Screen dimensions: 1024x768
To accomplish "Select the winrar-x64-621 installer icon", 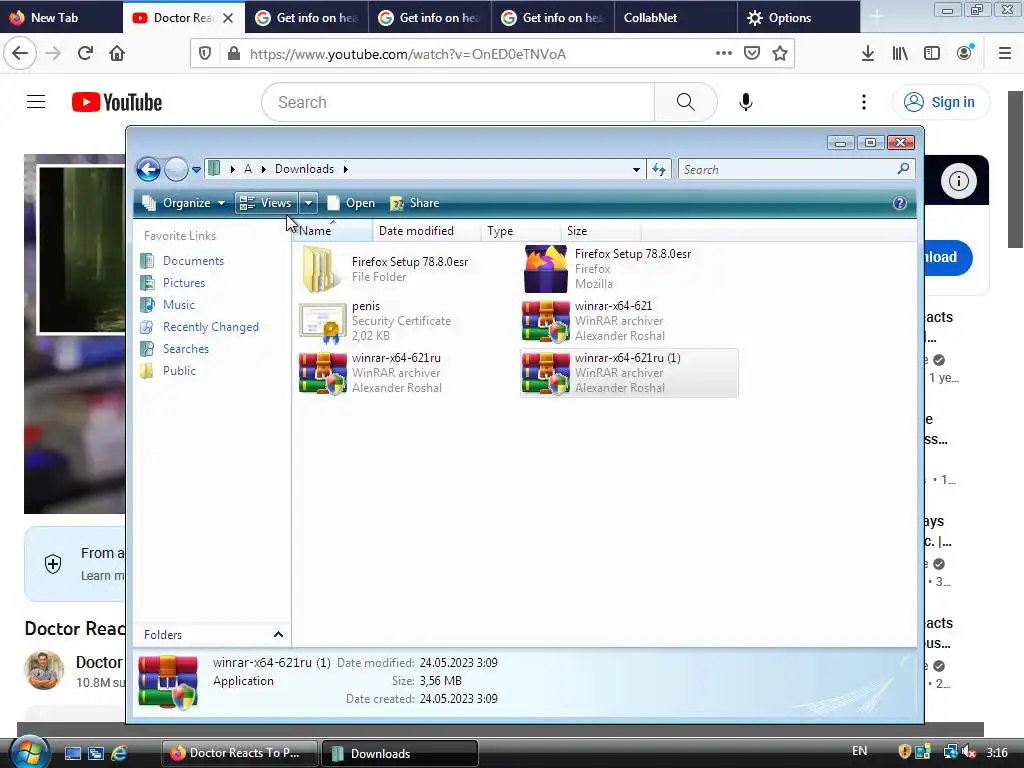I will point(546,321).
